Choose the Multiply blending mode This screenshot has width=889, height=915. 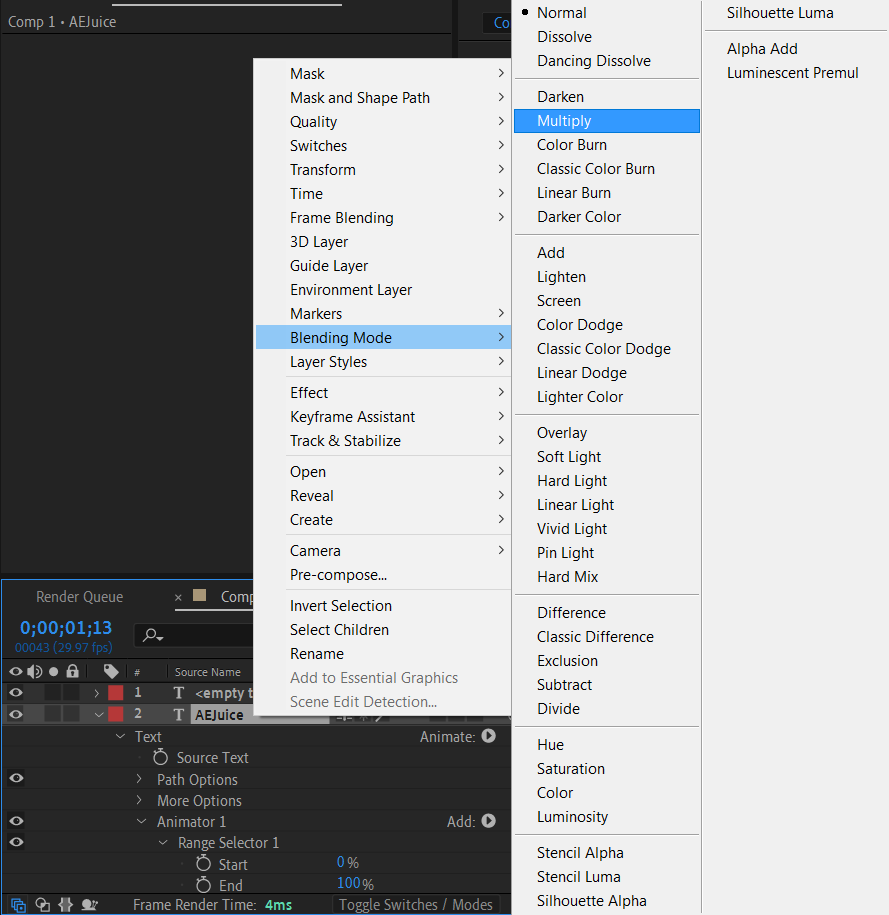pos(565,121)
